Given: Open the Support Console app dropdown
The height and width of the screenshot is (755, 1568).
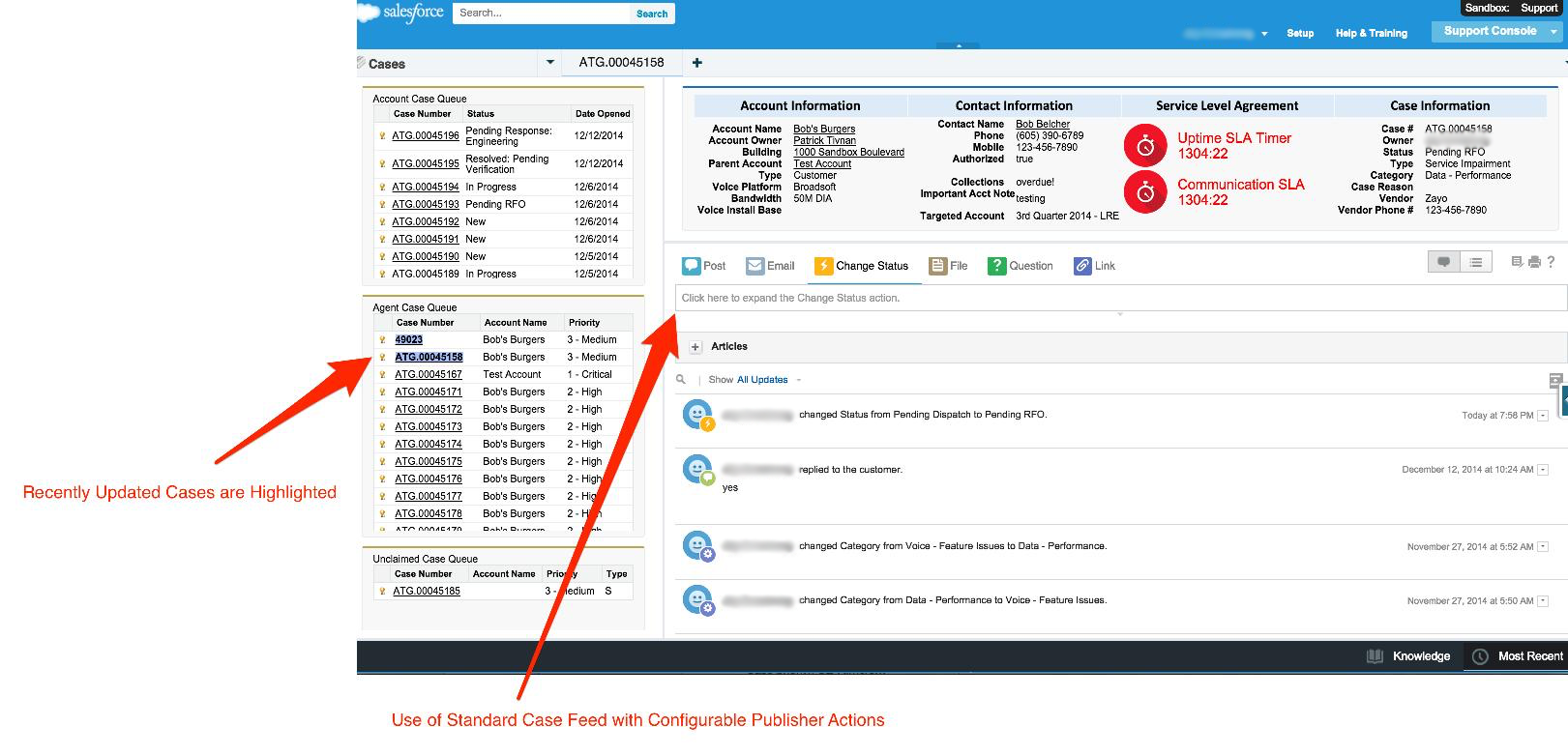Looking at the screenshot, I should click(1555, 32).
